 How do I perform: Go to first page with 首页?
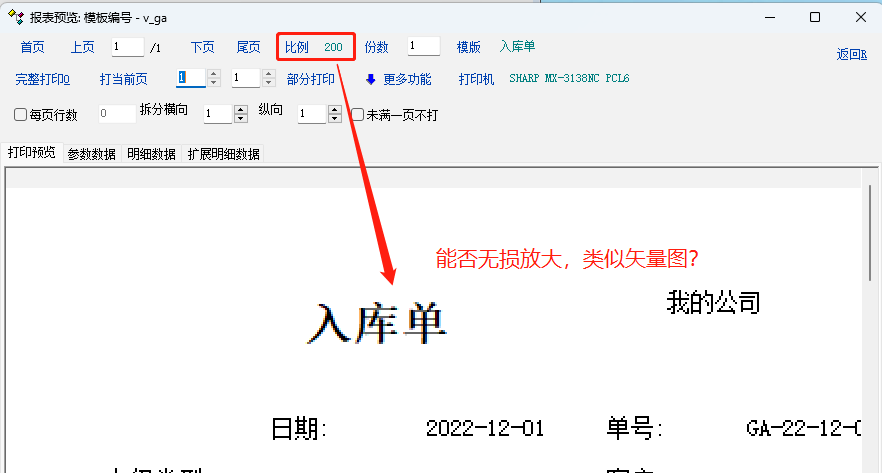coord(32,47)
